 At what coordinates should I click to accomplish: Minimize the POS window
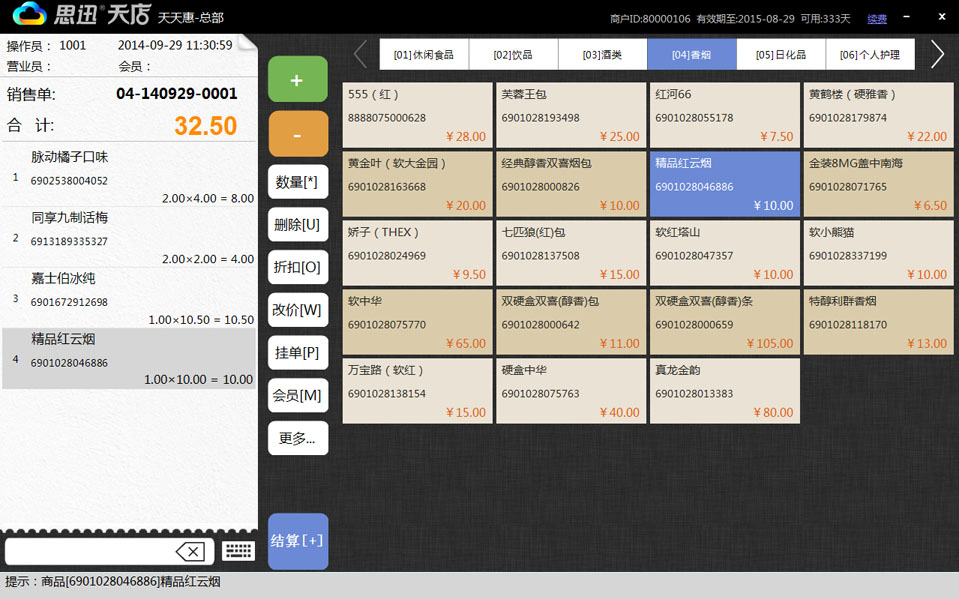pos(906,17)
